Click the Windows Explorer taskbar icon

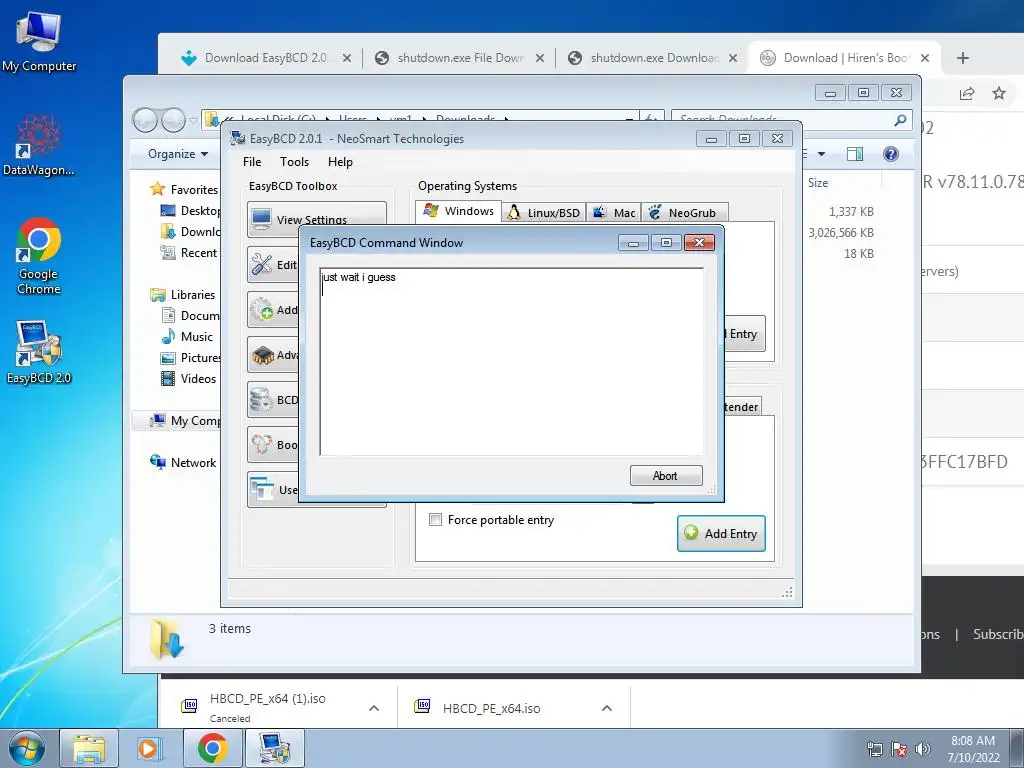click(x=89, y=748)
